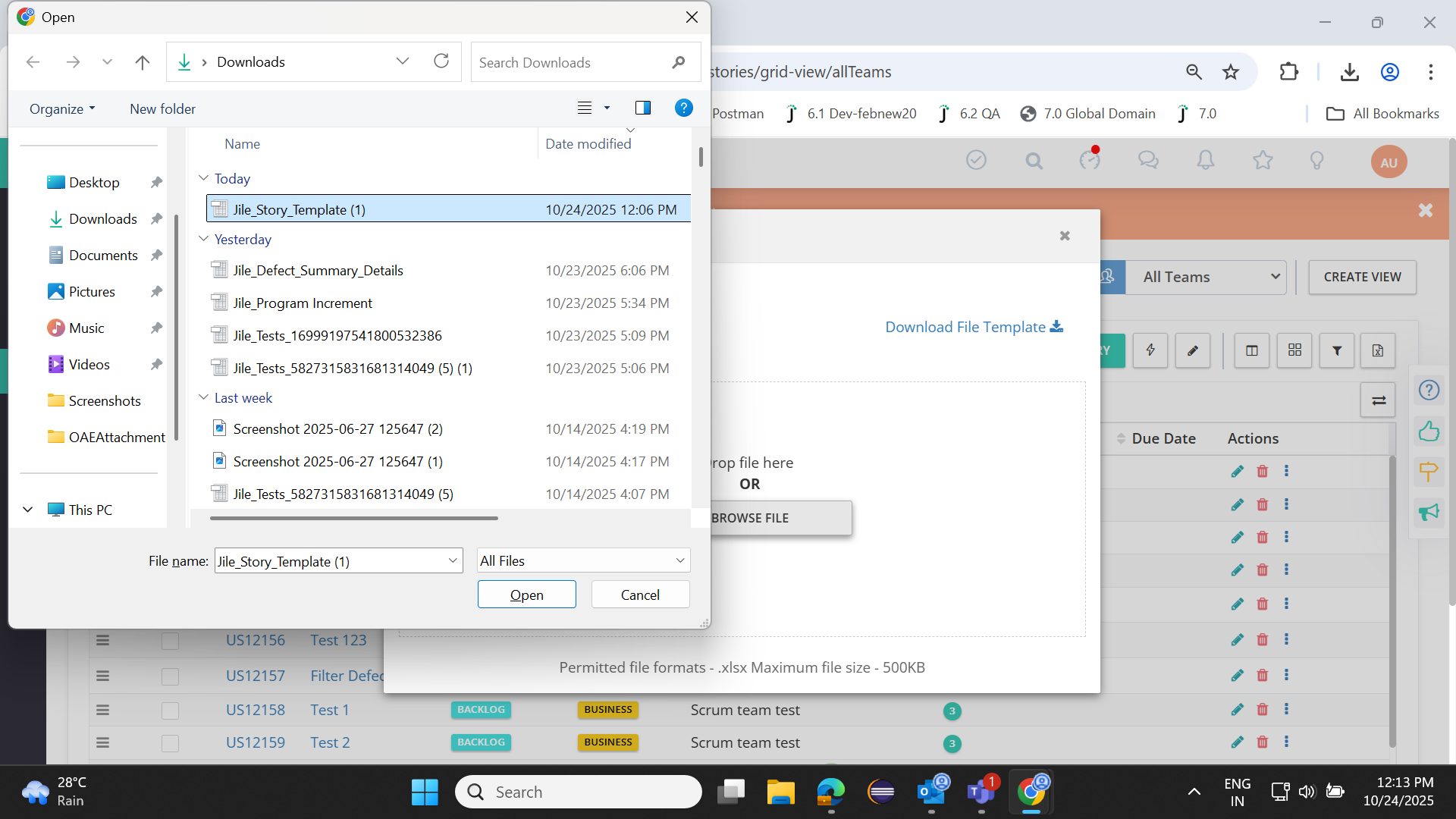
Task: Select Documents in the navigation pane
Action: (102, 256)
